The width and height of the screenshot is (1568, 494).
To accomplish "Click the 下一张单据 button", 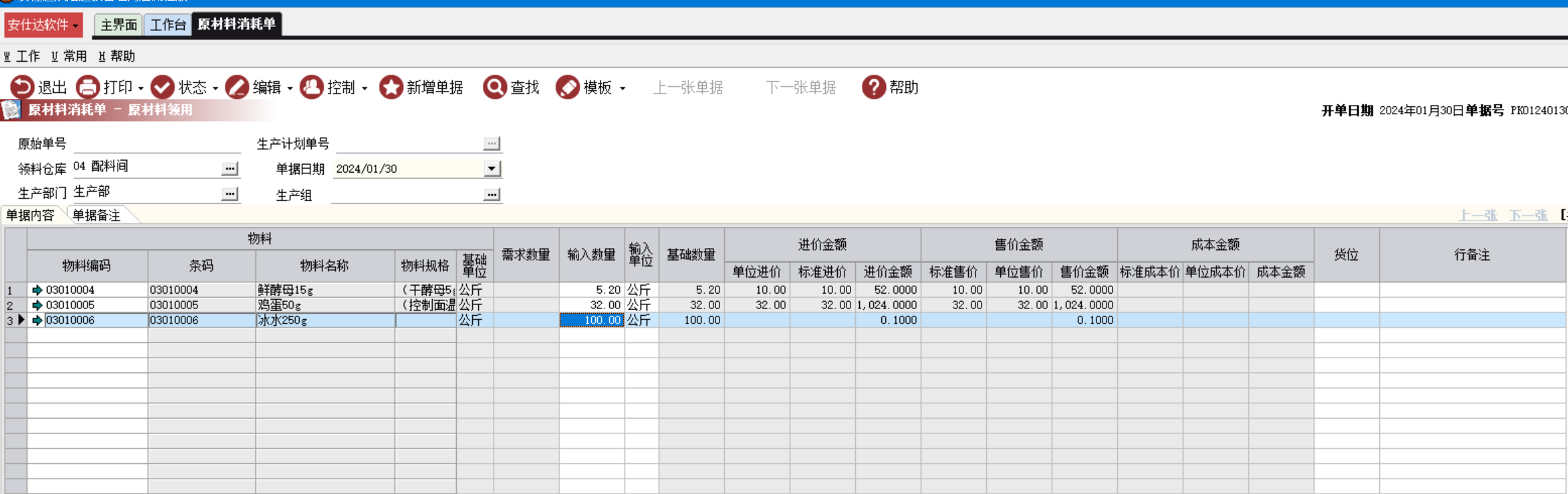I will coord(801,88).
